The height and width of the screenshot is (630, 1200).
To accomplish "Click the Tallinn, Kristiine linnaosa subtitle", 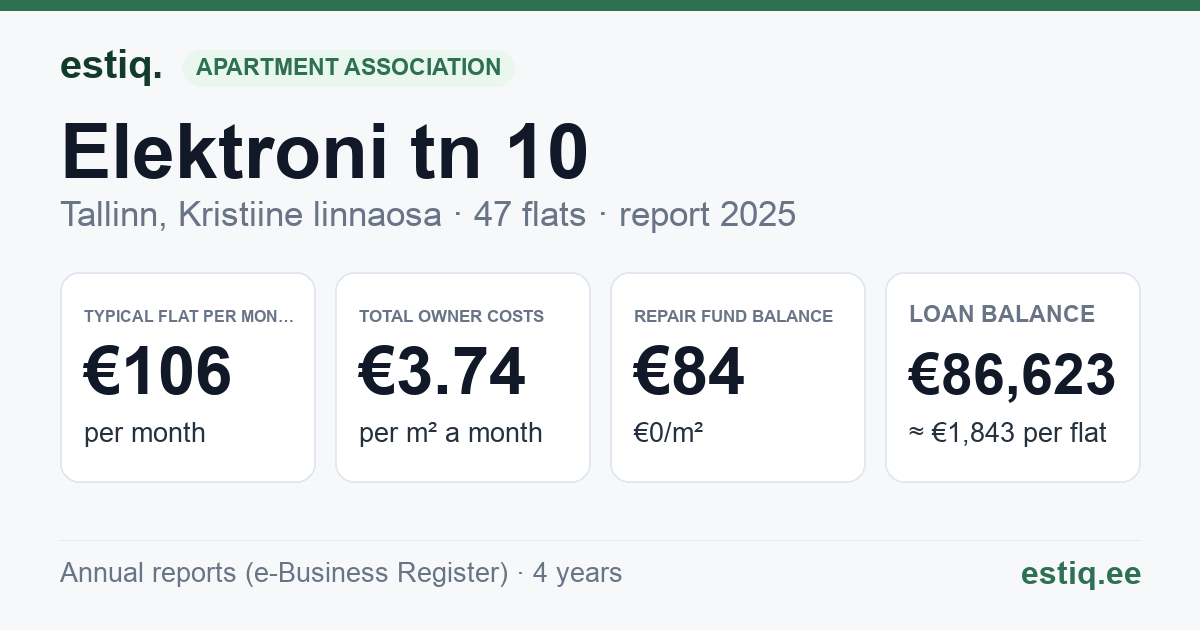I will click(428, 214).
